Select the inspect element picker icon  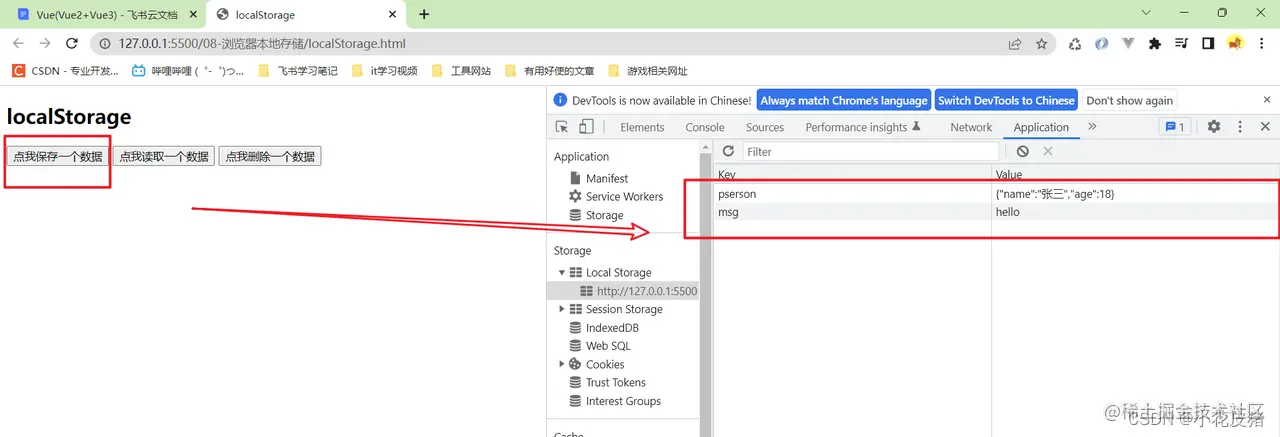562,127
